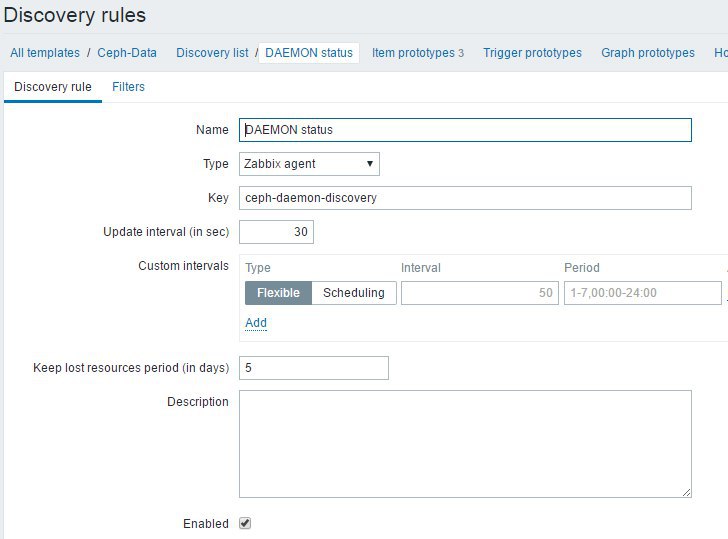Click the Update interval field
This screenshot has height=539, width=728.
coord(276,232)
